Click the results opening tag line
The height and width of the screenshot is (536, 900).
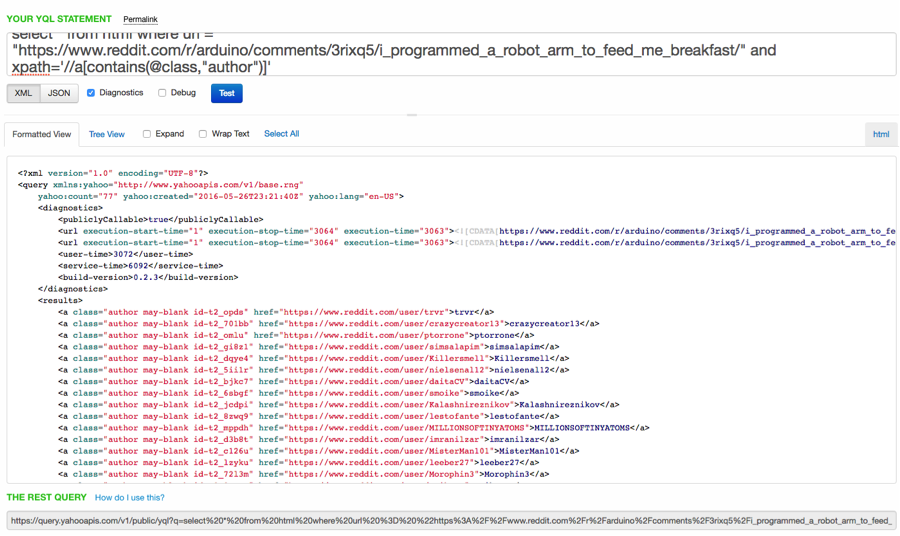pyautogui.click(x=60, y=300)
